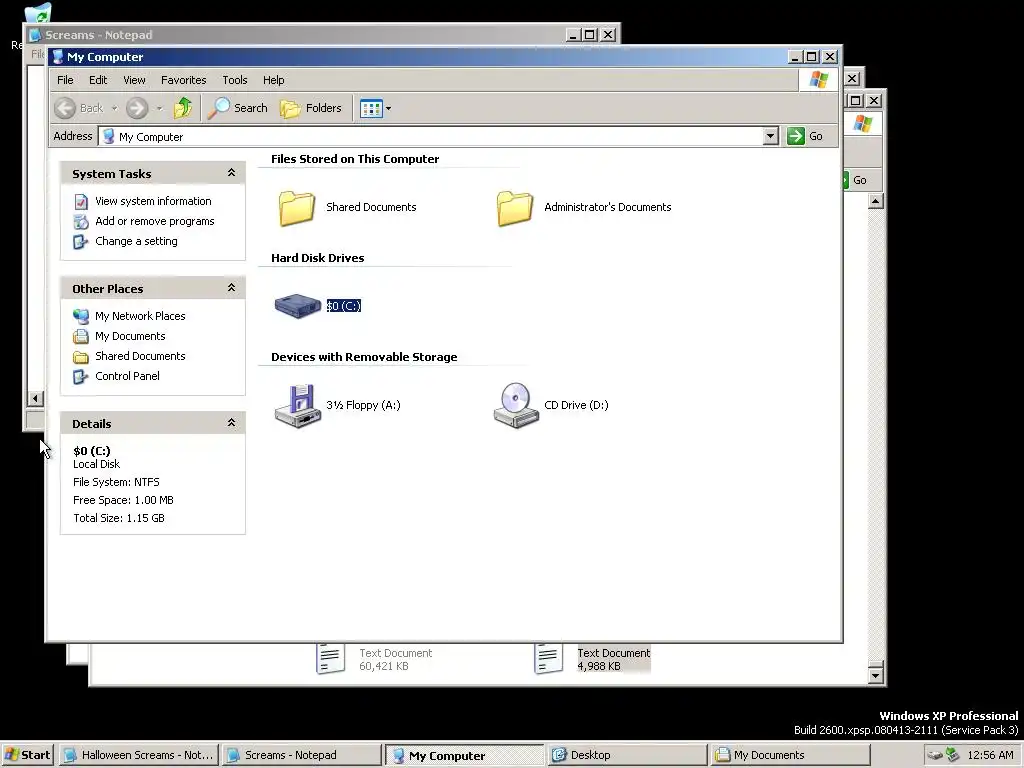Open the View menu

[x=134, y=80]
